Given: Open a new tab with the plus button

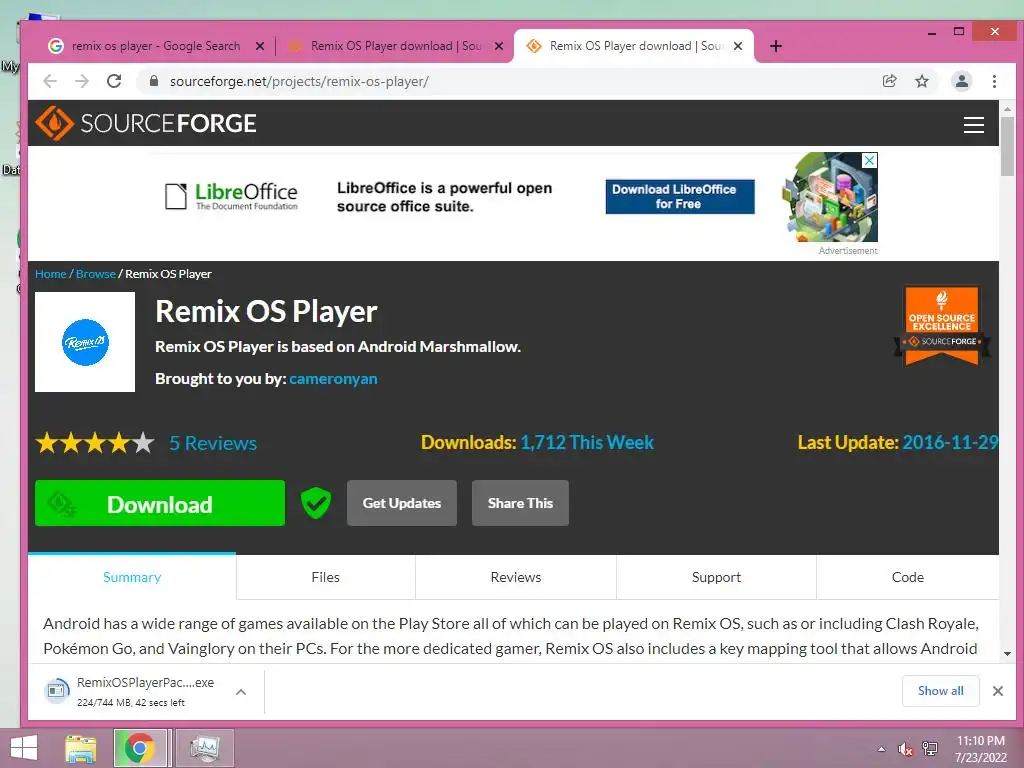Looking at the screenshot, I should click(x=775, y=46).
